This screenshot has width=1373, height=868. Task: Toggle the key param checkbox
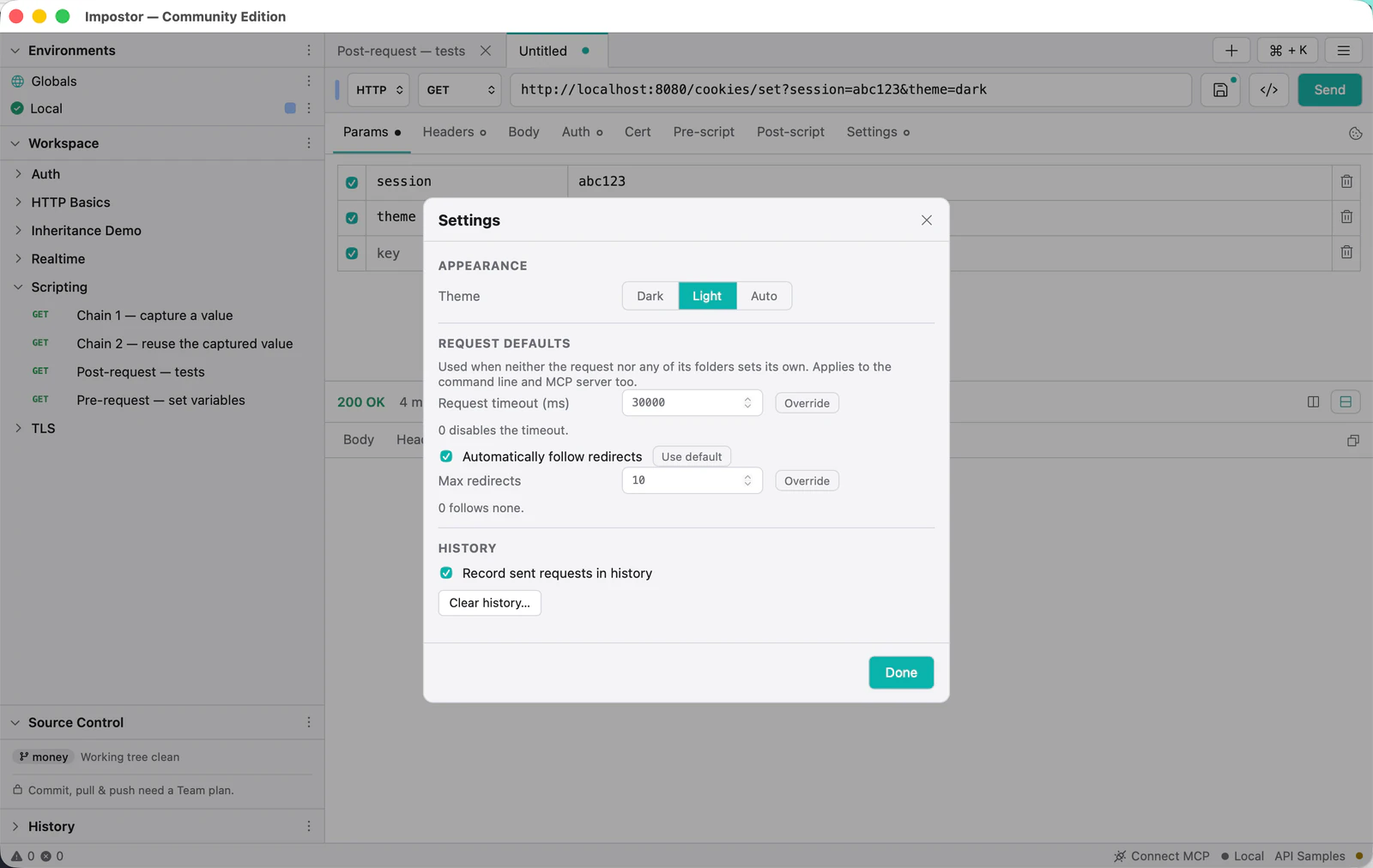tap(352, 253)
